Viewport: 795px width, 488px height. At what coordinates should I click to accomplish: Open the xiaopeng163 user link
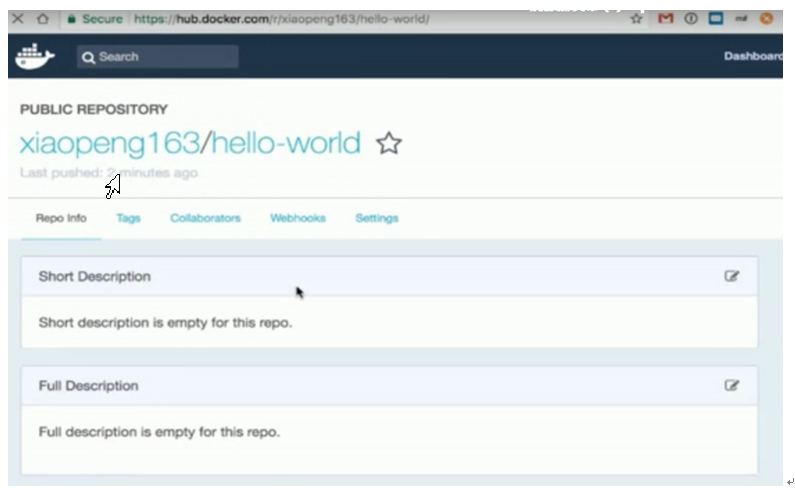click(110, 144)
